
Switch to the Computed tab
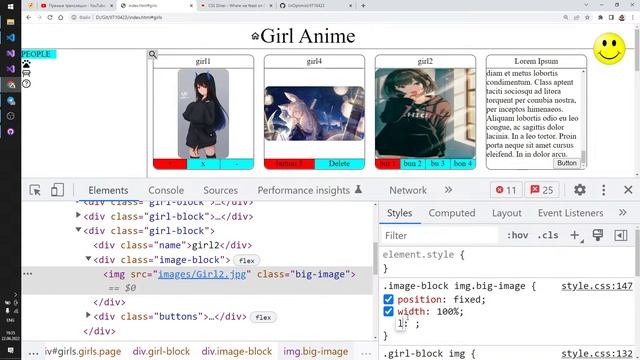pyautogui.click(x=452, y=213)
